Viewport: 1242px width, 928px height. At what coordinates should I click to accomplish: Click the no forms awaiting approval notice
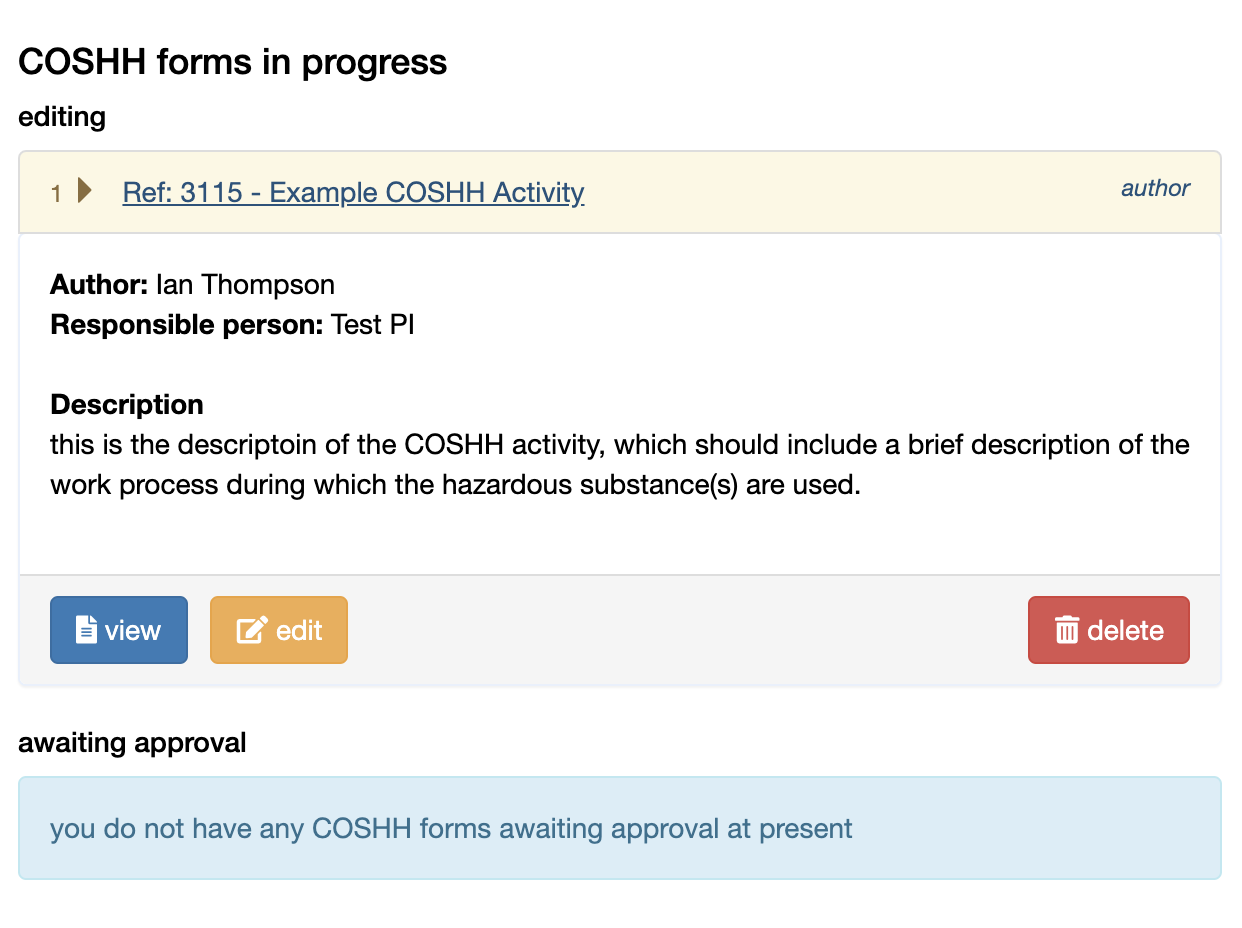tap(451, 828)
